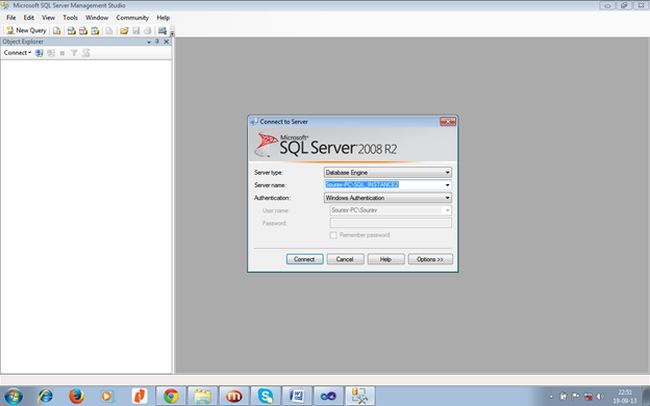Open the File menu
The width and height of the screenshot is (650, 406).
[x=11, y=17]
